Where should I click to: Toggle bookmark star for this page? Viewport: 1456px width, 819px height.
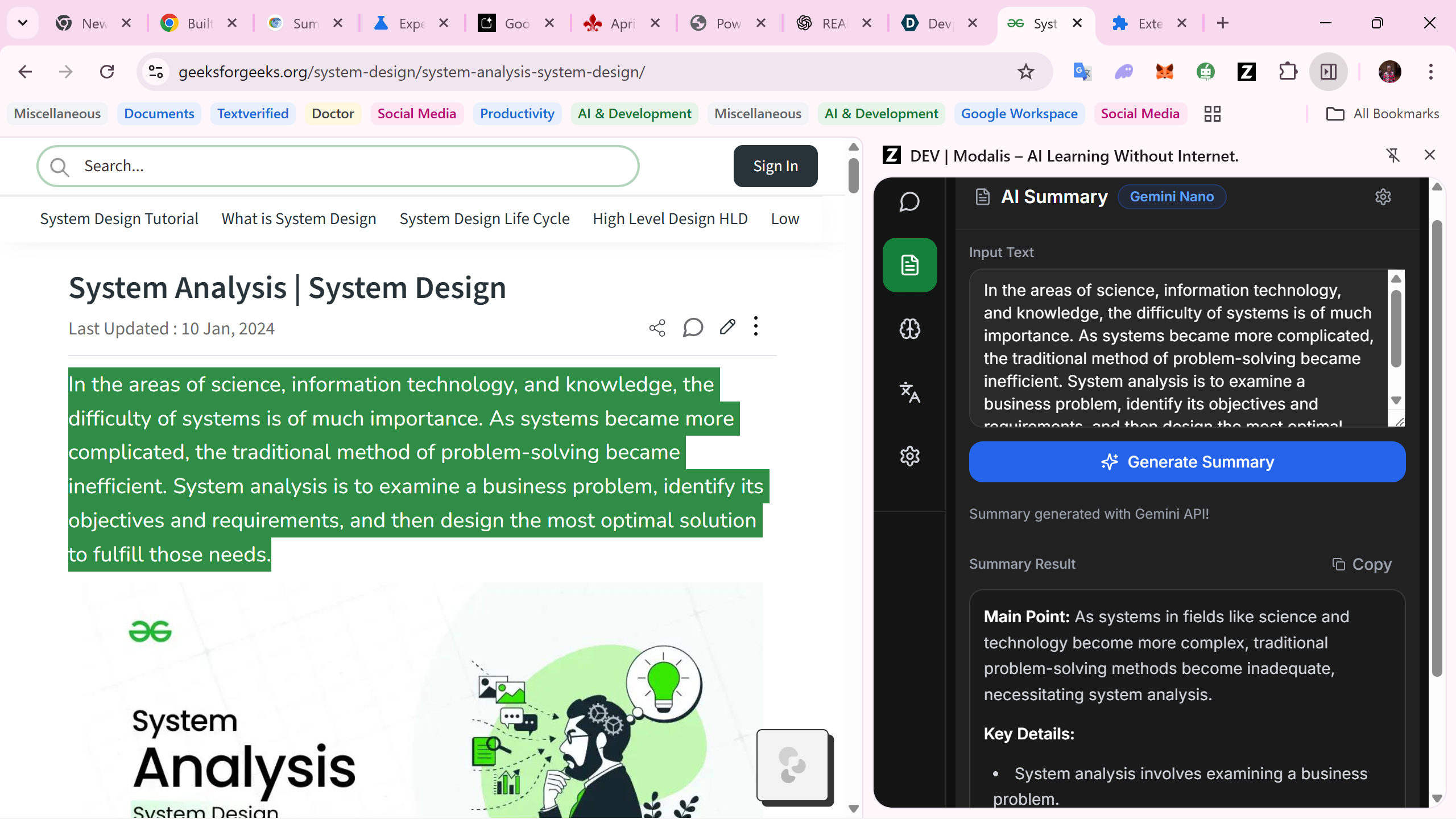1025,72
